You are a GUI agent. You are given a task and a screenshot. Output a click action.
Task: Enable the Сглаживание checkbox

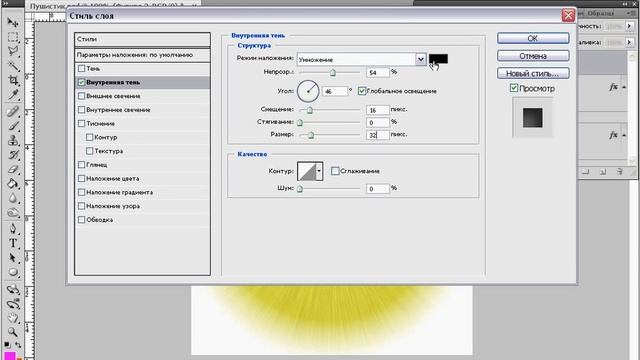(335, 171)
